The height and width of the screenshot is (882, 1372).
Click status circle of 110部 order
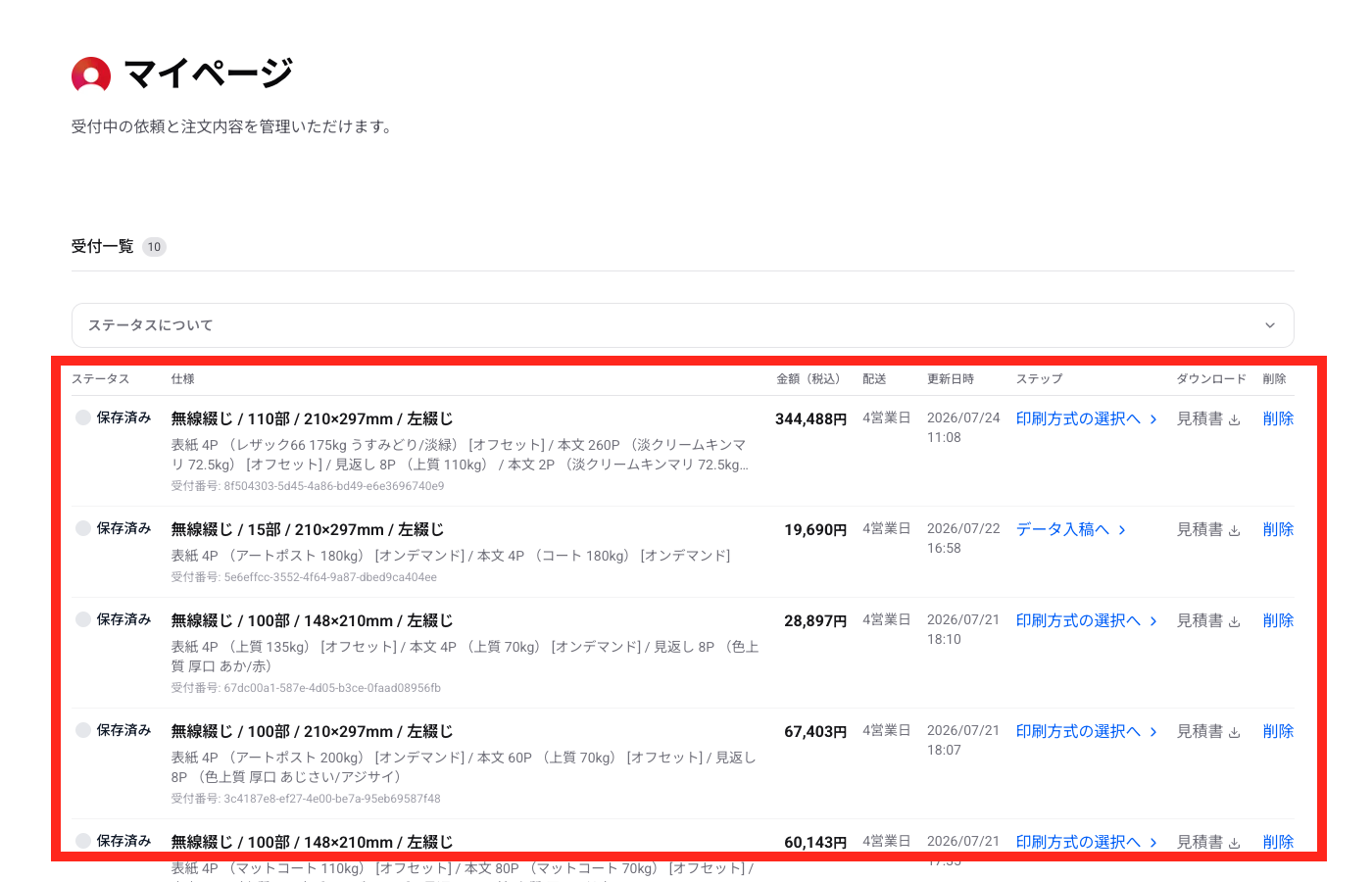tap(83, 417)
